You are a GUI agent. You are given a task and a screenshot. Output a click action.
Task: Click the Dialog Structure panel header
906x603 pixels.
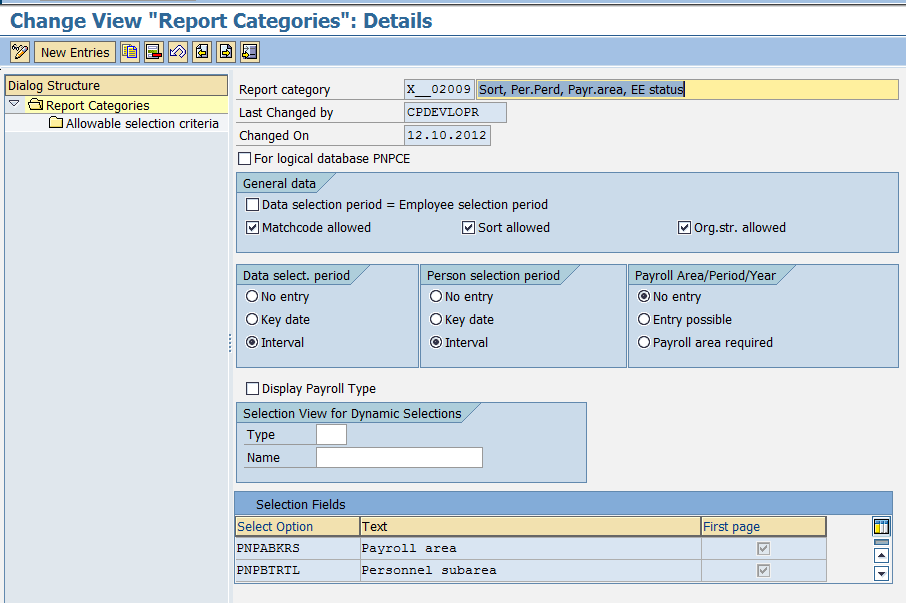point(116,85)
